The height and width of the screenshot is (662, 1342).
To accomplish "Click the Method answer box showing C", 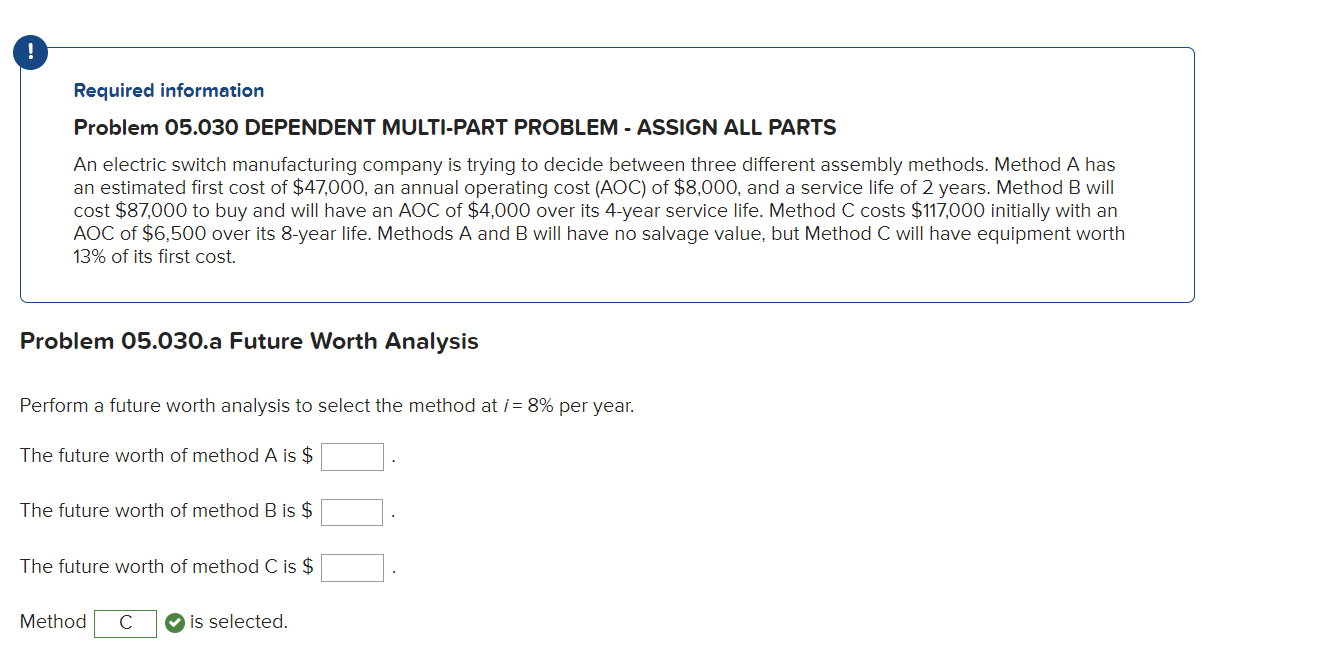I will (x=125, y=623).
